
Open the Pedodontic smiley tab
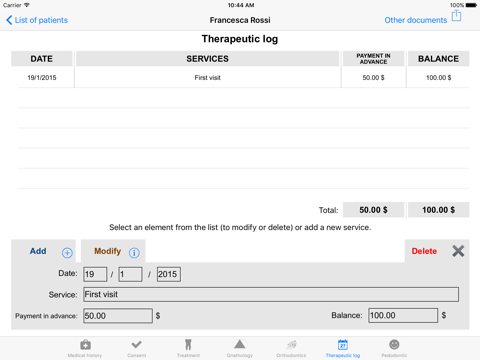coord(394,348)
